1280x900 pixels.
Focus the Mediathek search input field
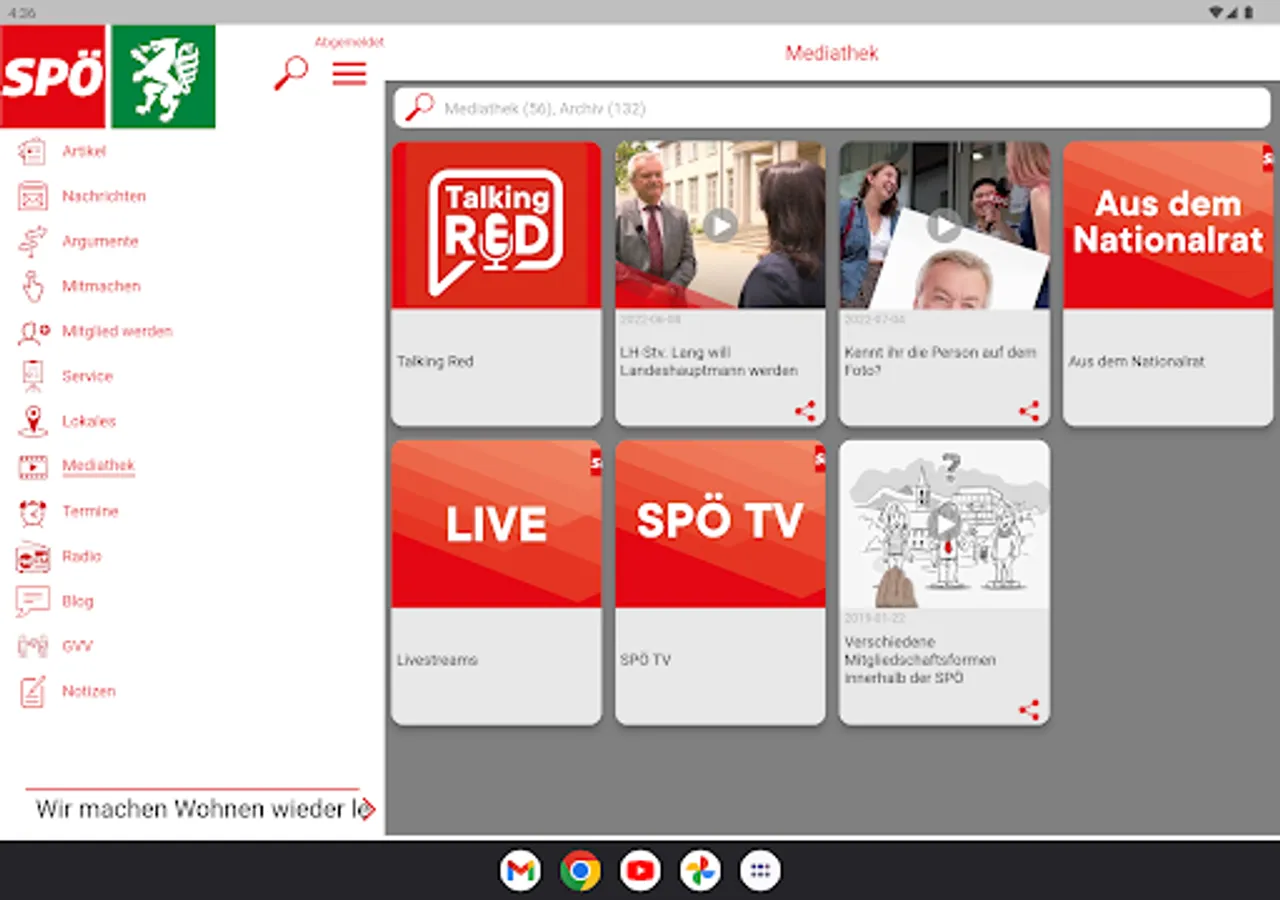point(834,108)
